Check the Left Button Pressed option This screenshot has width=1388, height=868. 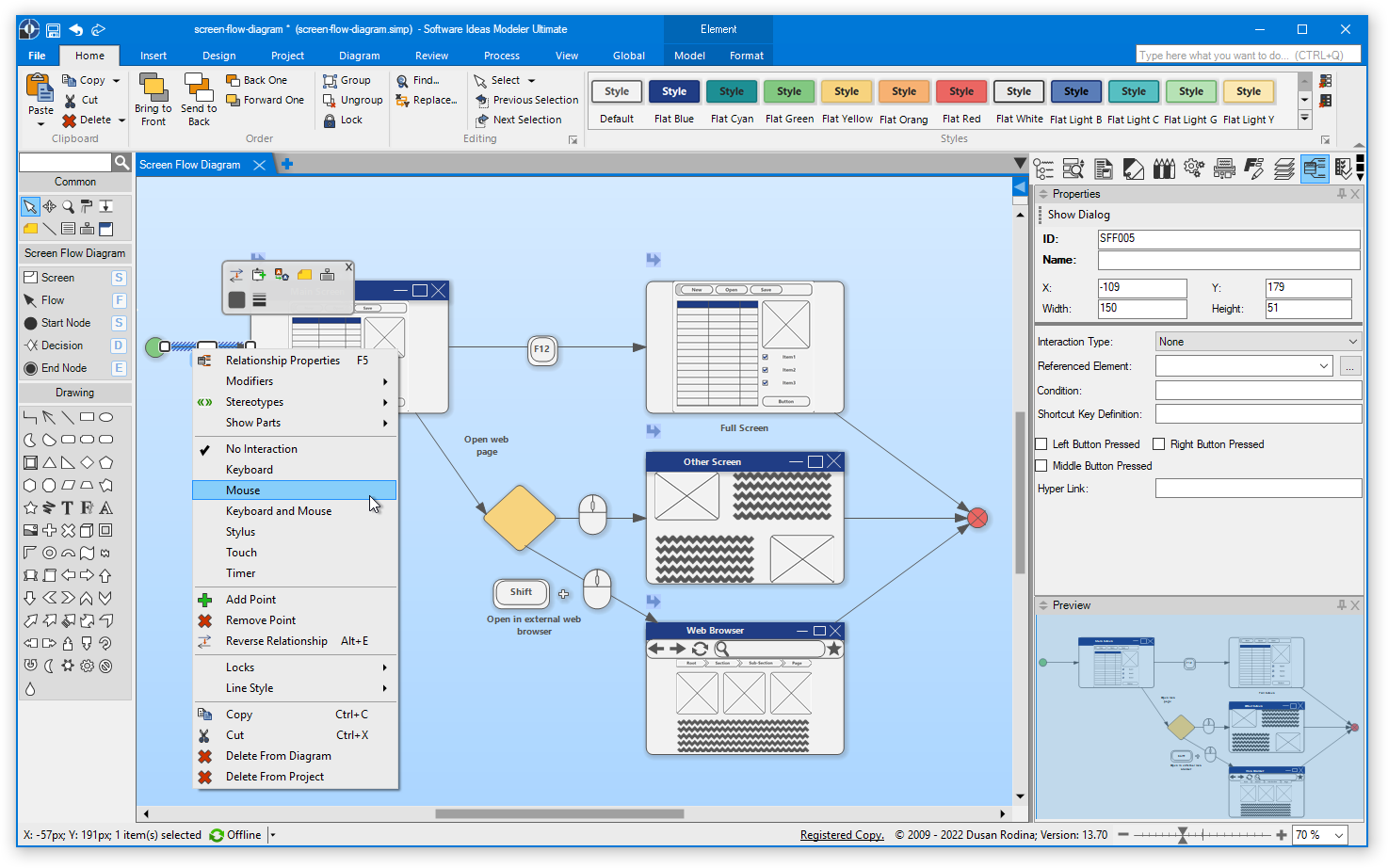point(1041,443)
